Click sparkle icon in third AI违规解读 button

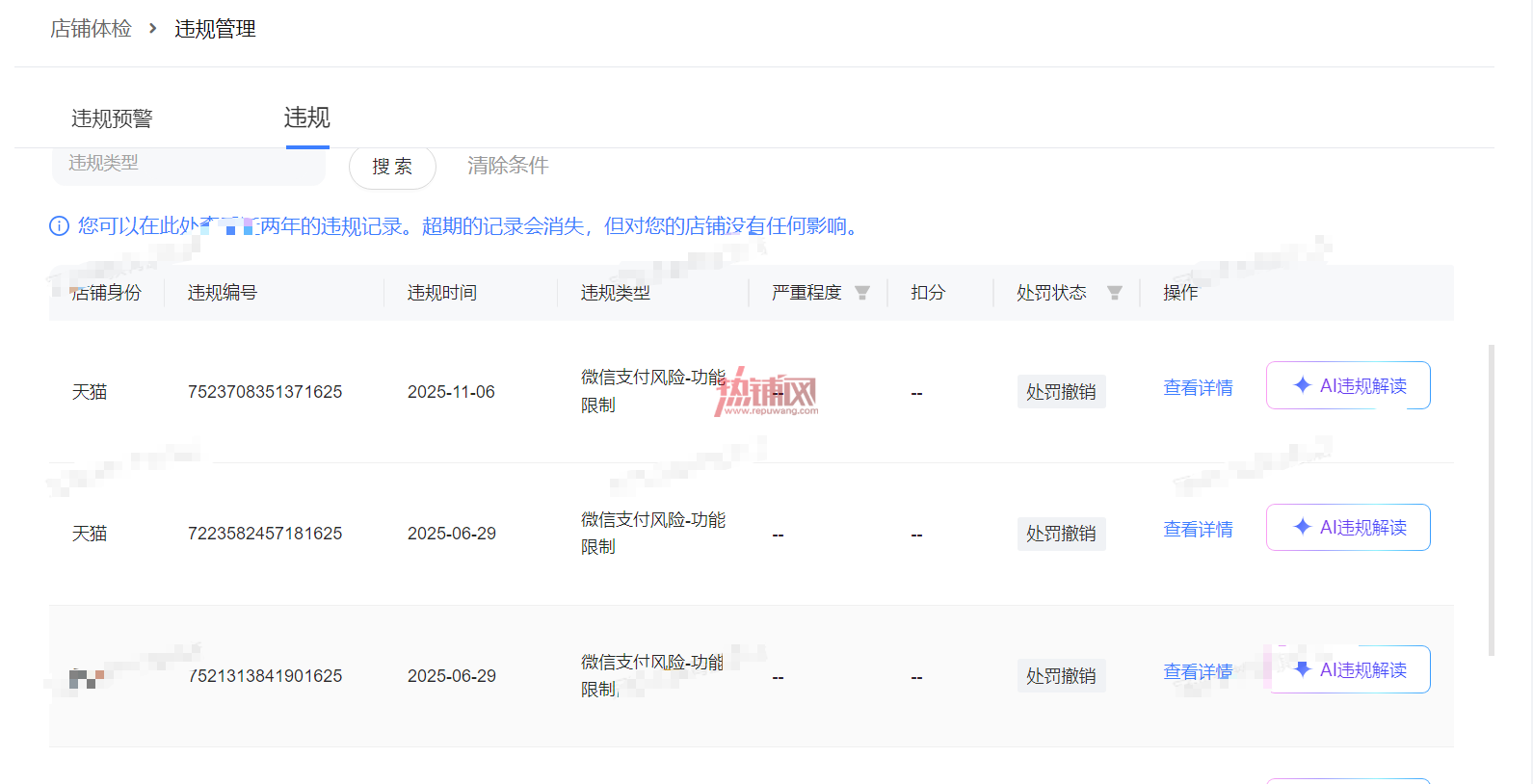(1302, 669)
